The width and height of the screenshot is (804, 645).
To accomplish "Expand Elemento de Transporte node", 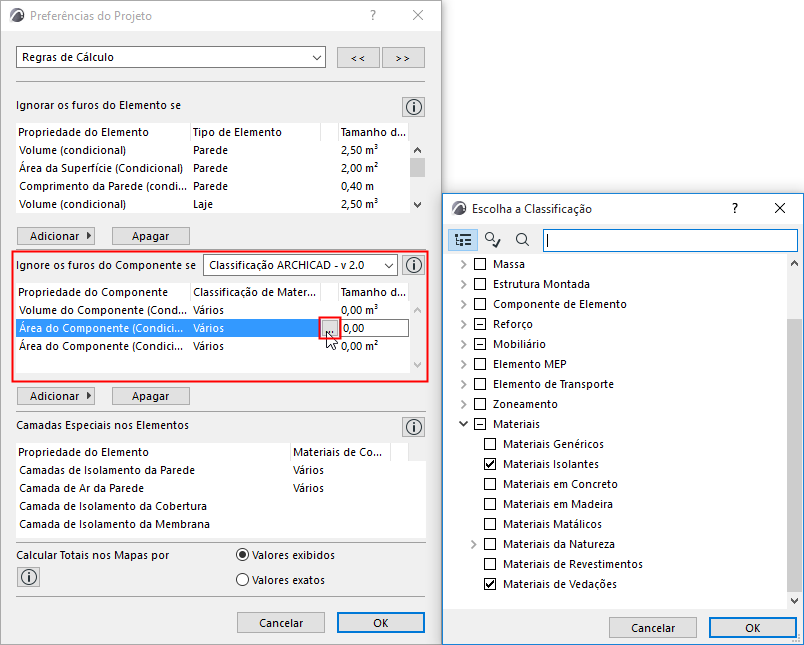I will [464, 384].
